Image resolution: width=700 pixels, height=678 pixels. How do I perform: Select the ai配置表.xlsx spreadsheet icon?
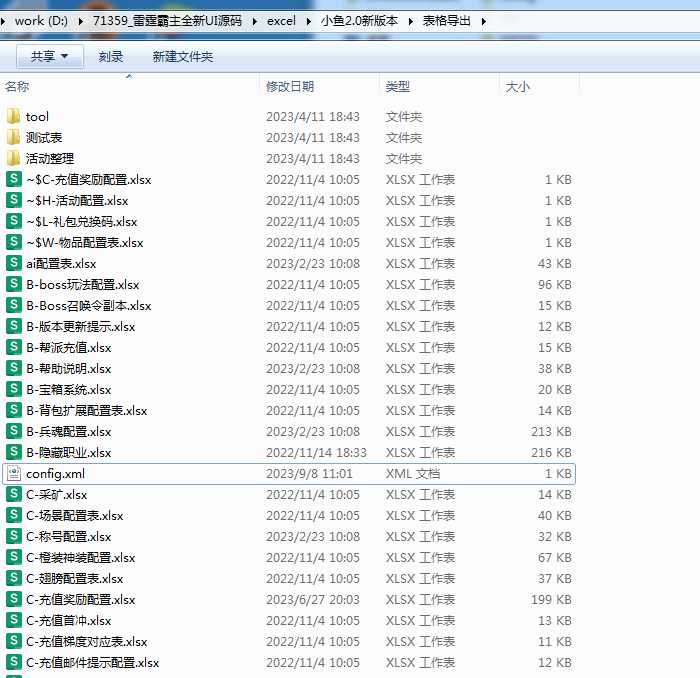tap(13, 264)
